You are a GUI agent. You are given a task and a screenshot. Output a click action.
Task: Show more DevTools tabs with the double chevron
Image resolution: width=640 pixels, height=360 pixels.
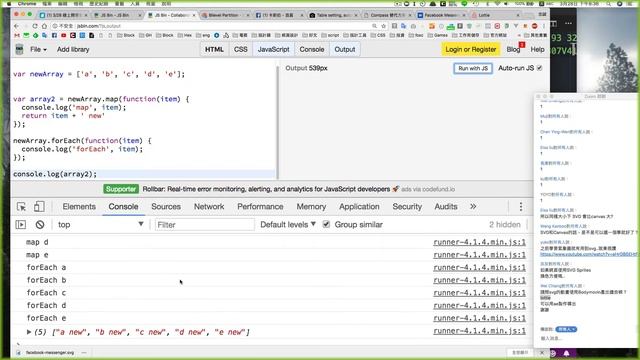click(x=473, y=207)
